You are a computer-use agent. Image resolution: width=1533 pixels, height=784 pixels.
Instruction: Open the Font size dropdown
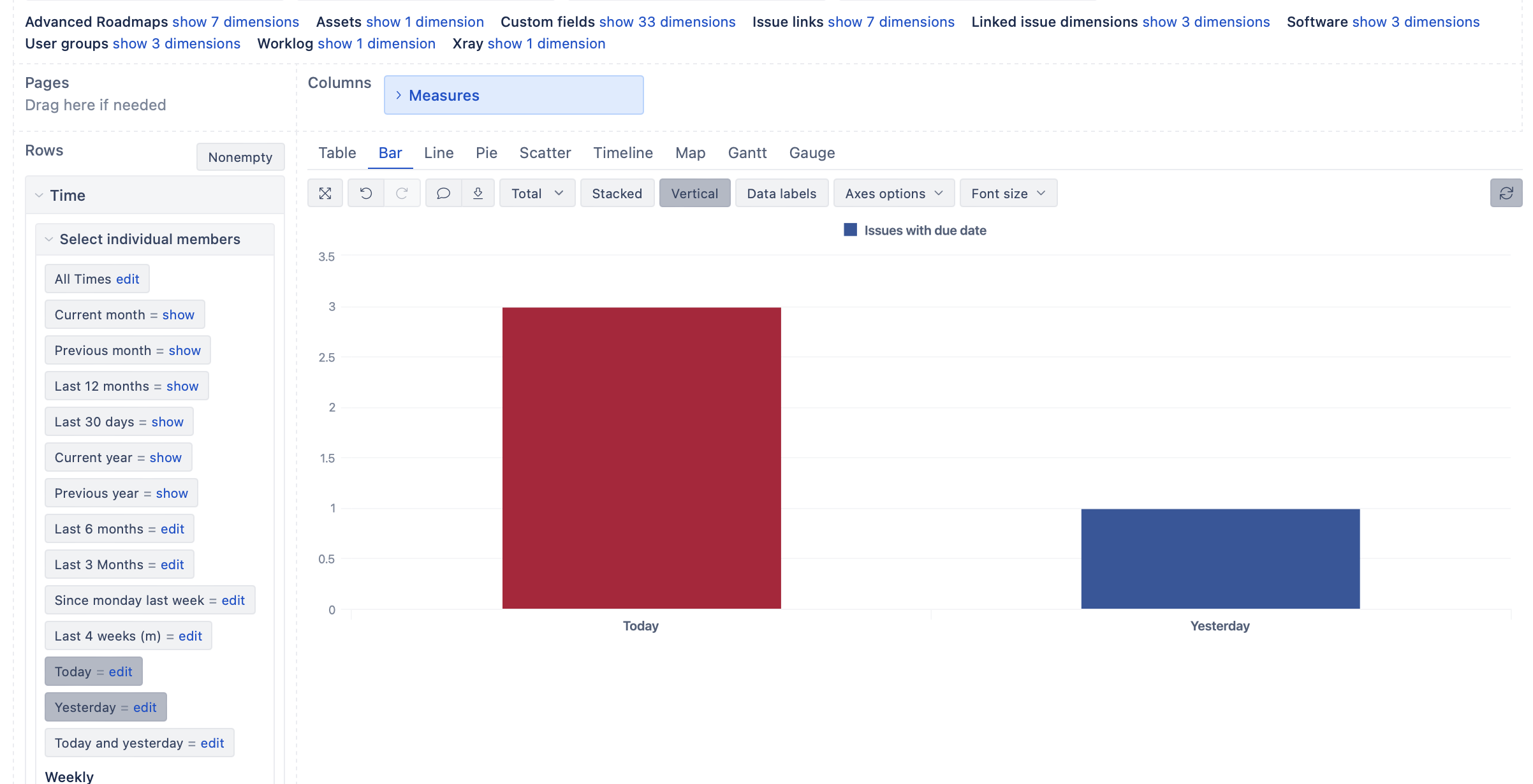pos(1008,193)
